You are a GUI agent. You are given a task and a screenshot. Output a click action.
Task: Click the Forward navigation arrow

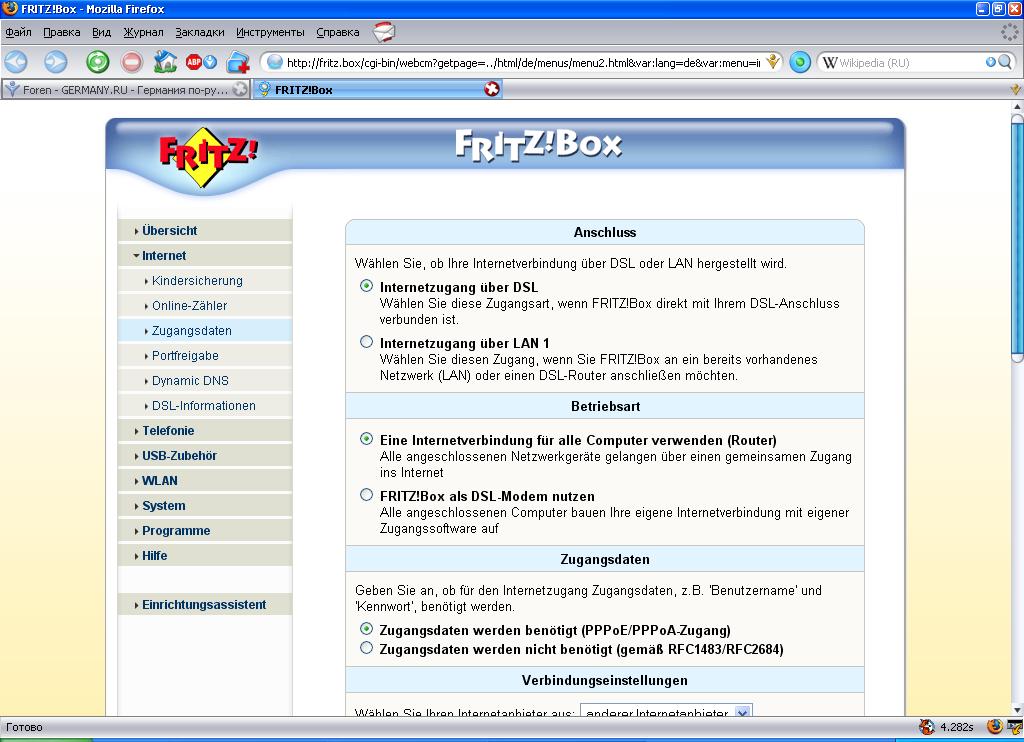click(x=55, y=62)
